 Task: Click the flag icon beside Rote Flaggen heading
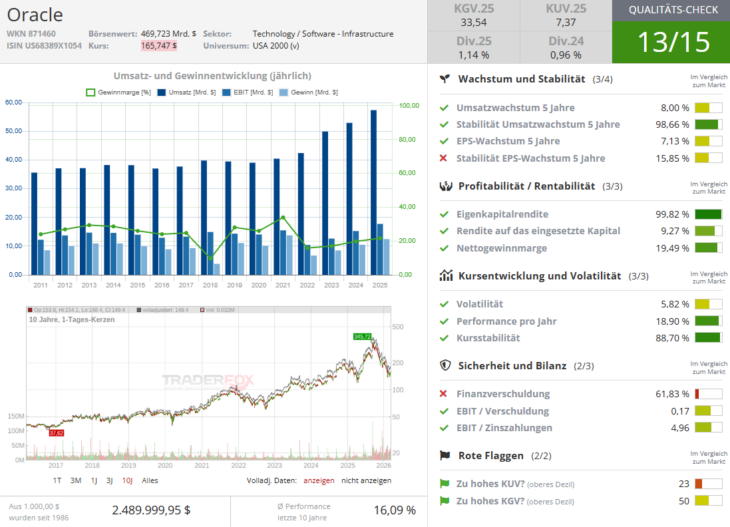(x=445, y=456)
